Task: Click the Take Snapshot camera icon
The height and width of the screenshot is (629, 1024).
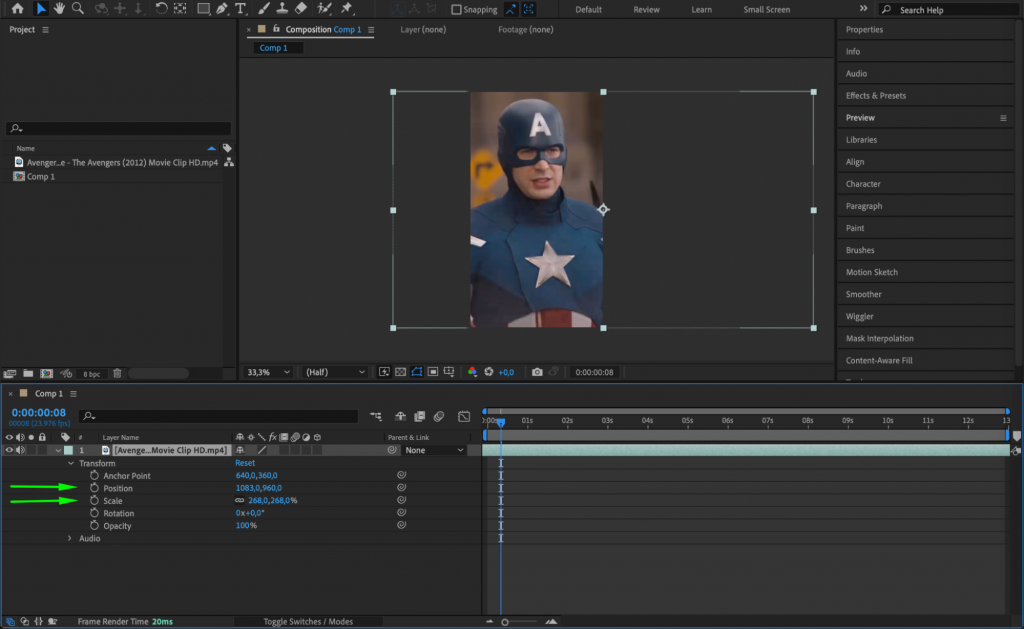Action: pyautogui.click(x=537, y=372)
